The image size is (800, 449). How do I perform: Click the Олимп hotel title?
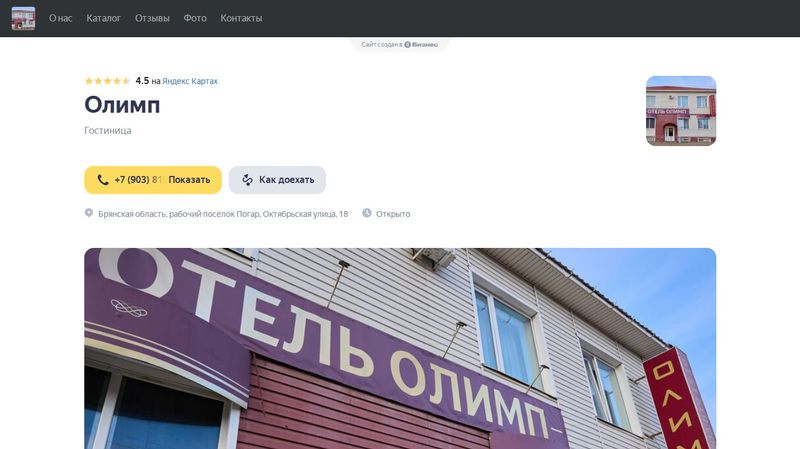(x=122, y=105)
